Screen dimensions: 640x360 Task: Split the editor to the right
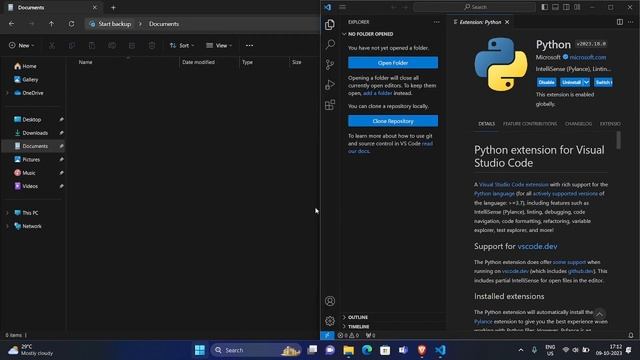coord(620,22)
